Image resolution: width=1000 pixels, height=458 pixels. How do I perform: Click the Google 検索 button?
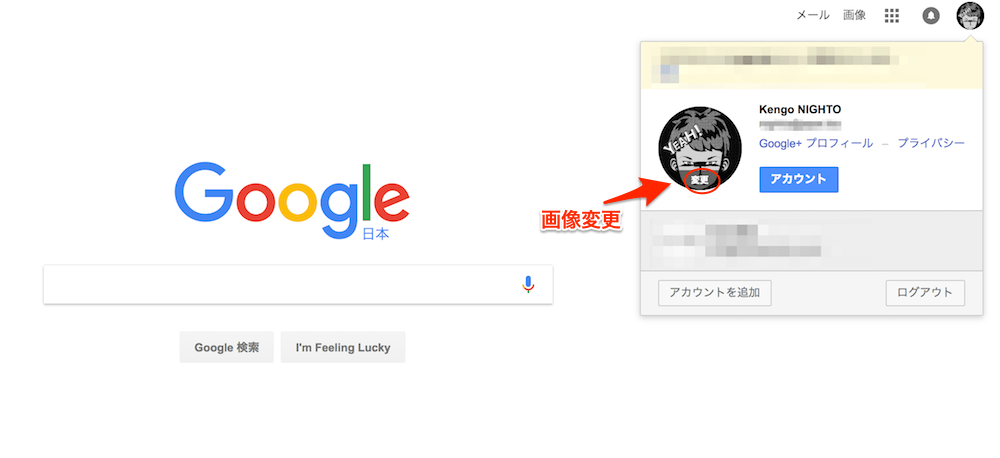[226, 348]
